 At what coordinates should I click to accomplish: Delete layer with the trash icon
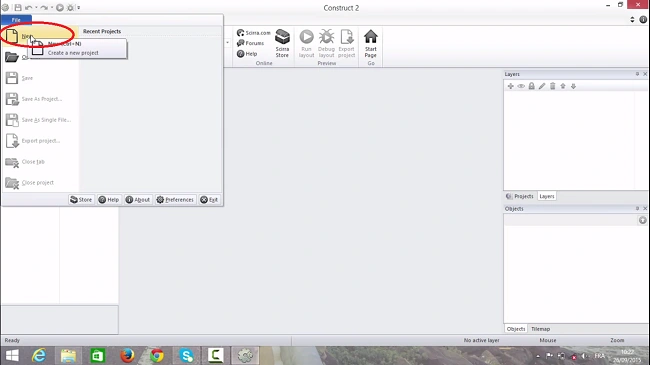(553, 86)
